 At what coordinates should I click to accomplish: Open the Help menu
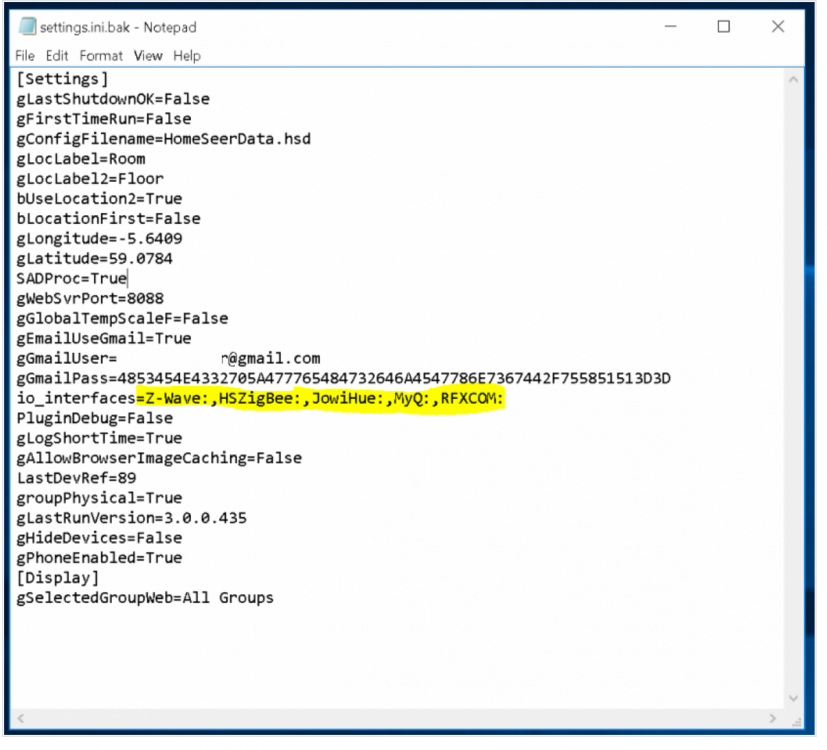[187, 55]
